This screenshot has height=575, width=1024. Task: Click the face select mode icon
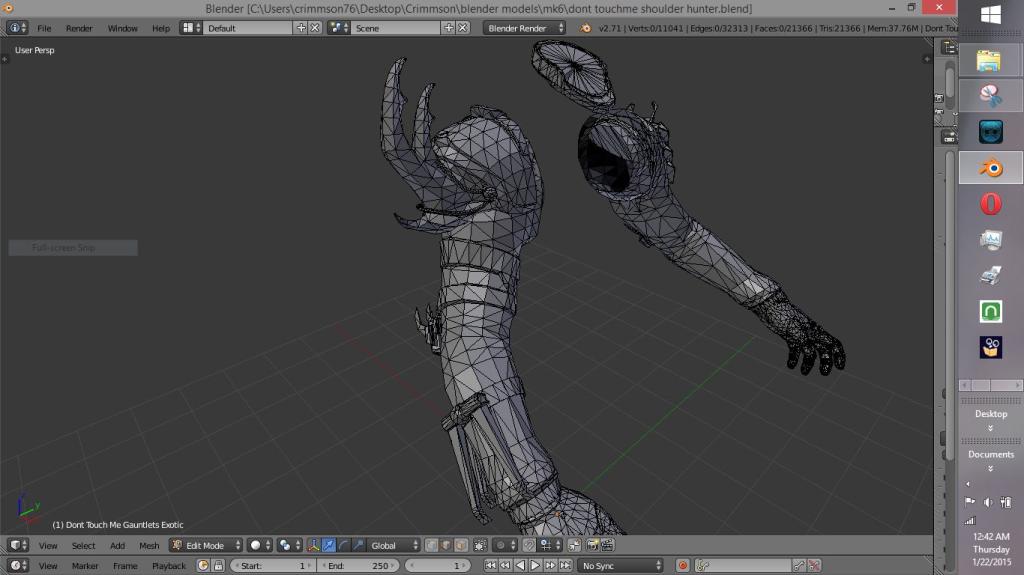[x=460, y=545]
